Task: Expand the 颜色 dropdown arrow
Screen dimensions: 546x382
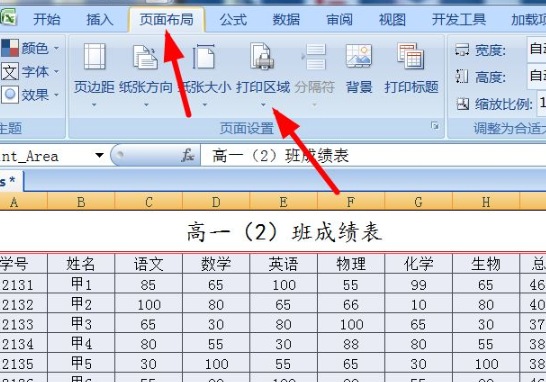Action: [x=56, y=48]
